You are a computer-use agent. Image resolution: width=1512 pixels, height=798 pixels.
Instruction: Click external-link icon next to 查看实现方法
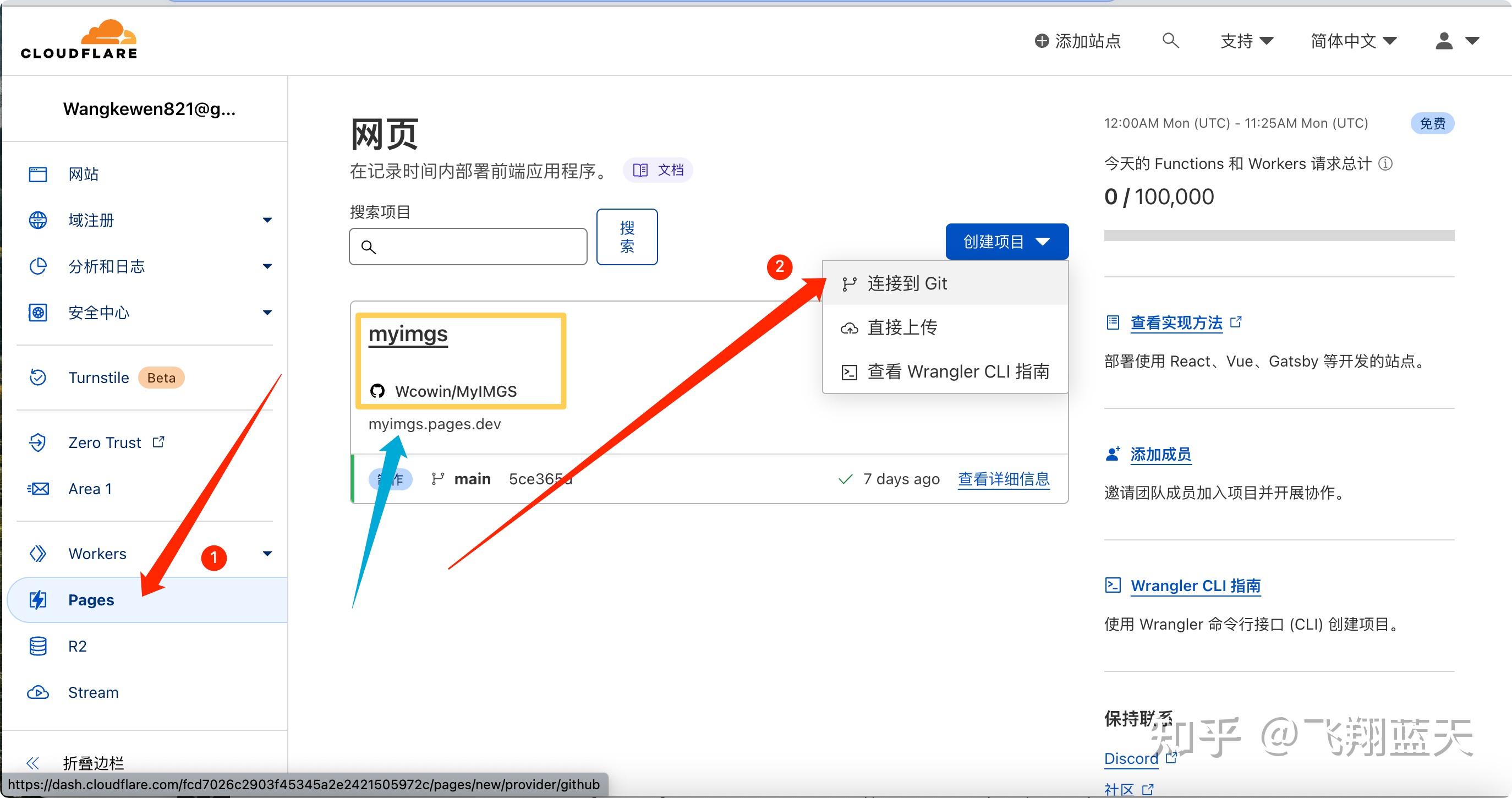pyautogui.click(x=1236, y=322)
